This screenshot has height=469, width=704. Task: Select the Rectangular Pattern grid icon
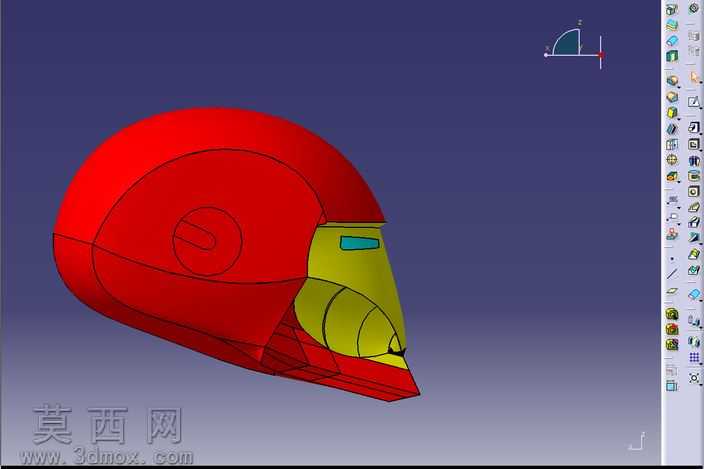[x=694, y=358]
